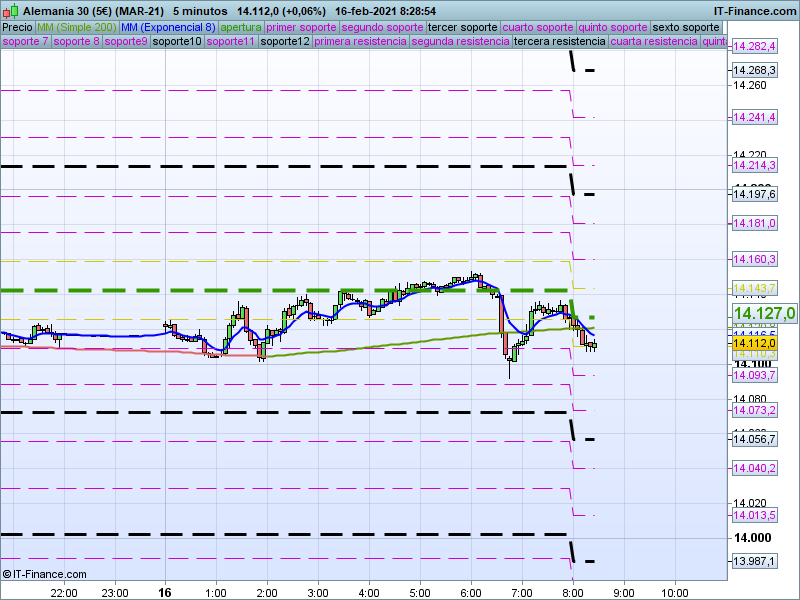Click the 6:00 time axis label
Image resolution: width=800 pixels, height=600 pixels.
click(x=471, y=593)
